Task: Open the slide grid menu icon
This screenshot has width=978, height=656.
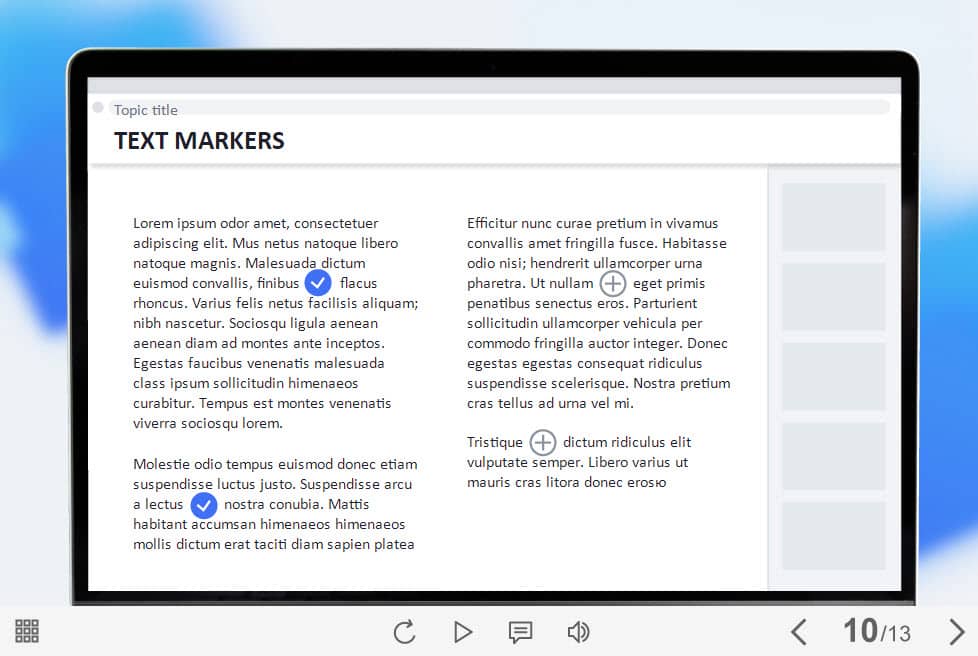Action: 27,631
